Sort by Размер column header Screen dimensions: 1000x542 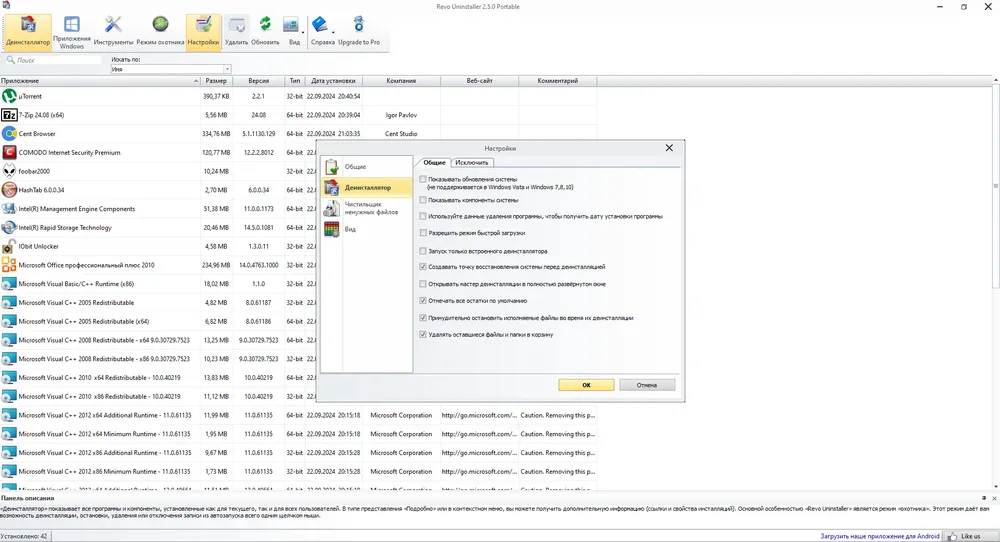[x=216, y=81]
